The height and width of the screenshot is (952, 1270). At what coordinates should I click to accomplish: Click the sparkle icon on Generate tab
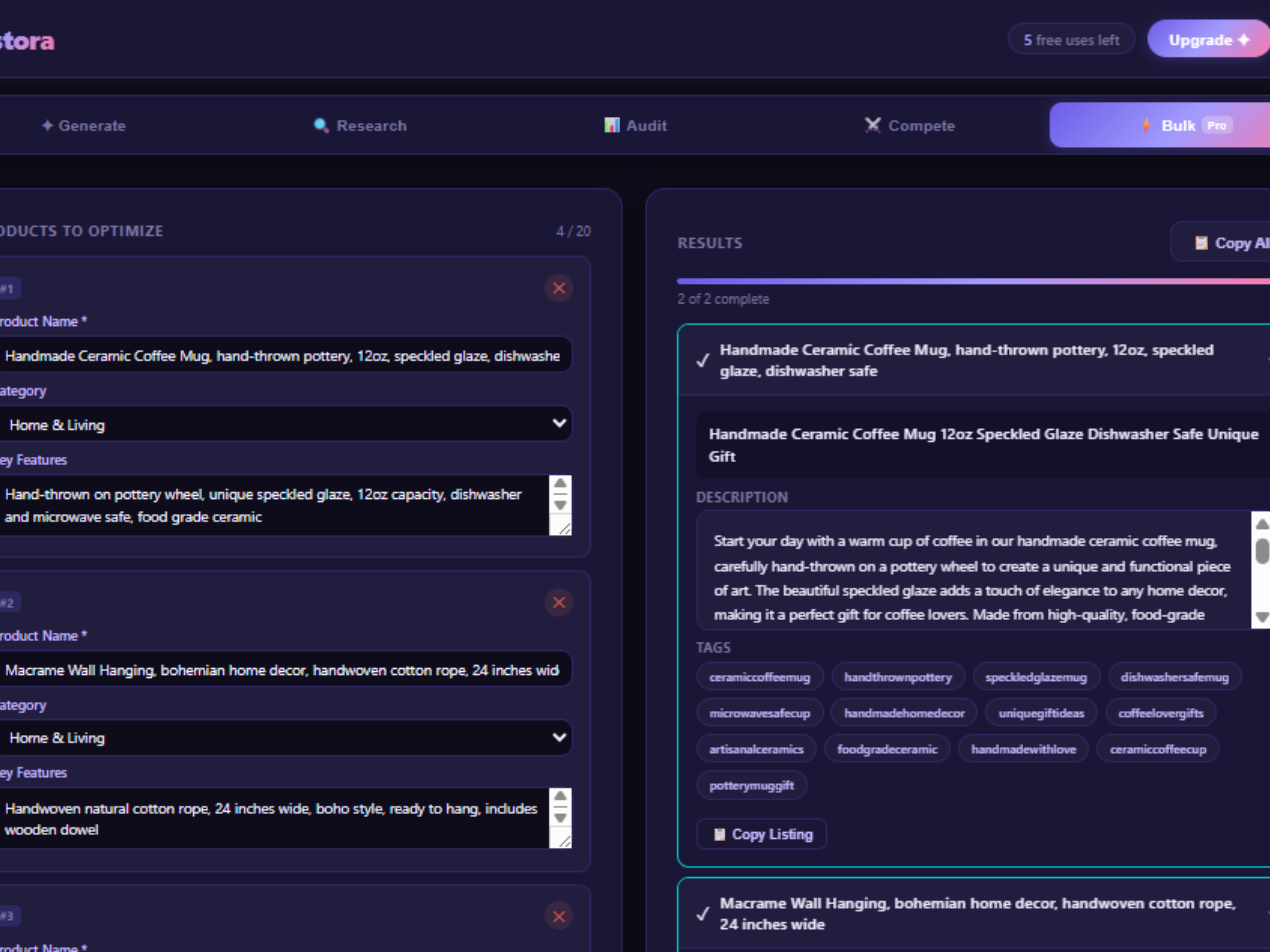click(x=47, y=125)
